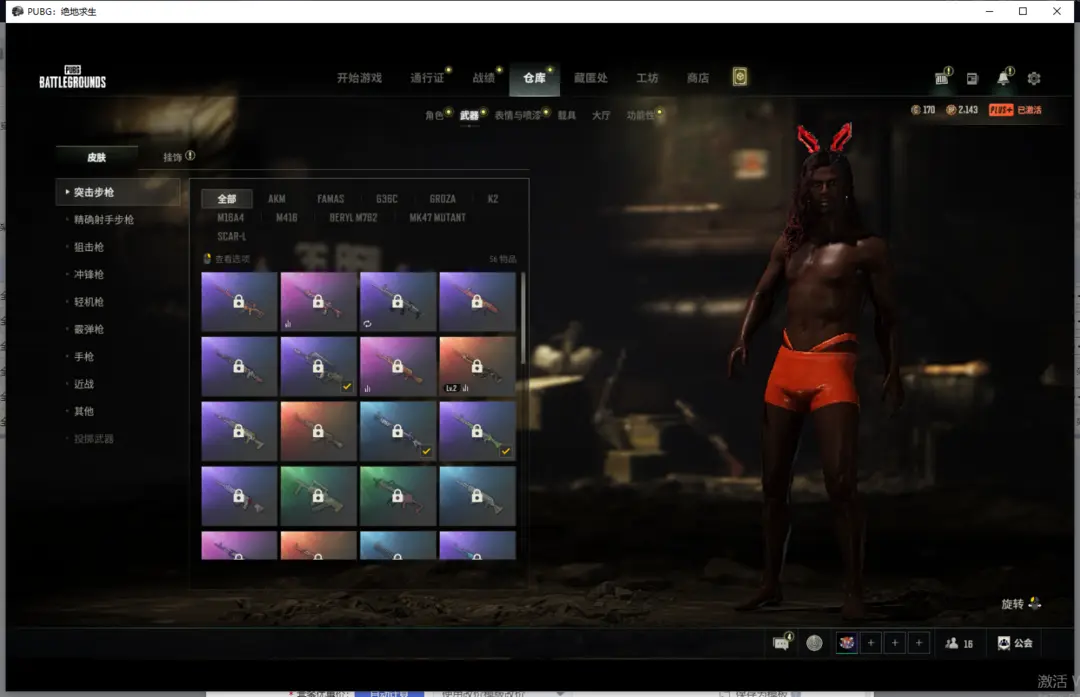Click the round gray coin icon beside chat

click(814, 643)
